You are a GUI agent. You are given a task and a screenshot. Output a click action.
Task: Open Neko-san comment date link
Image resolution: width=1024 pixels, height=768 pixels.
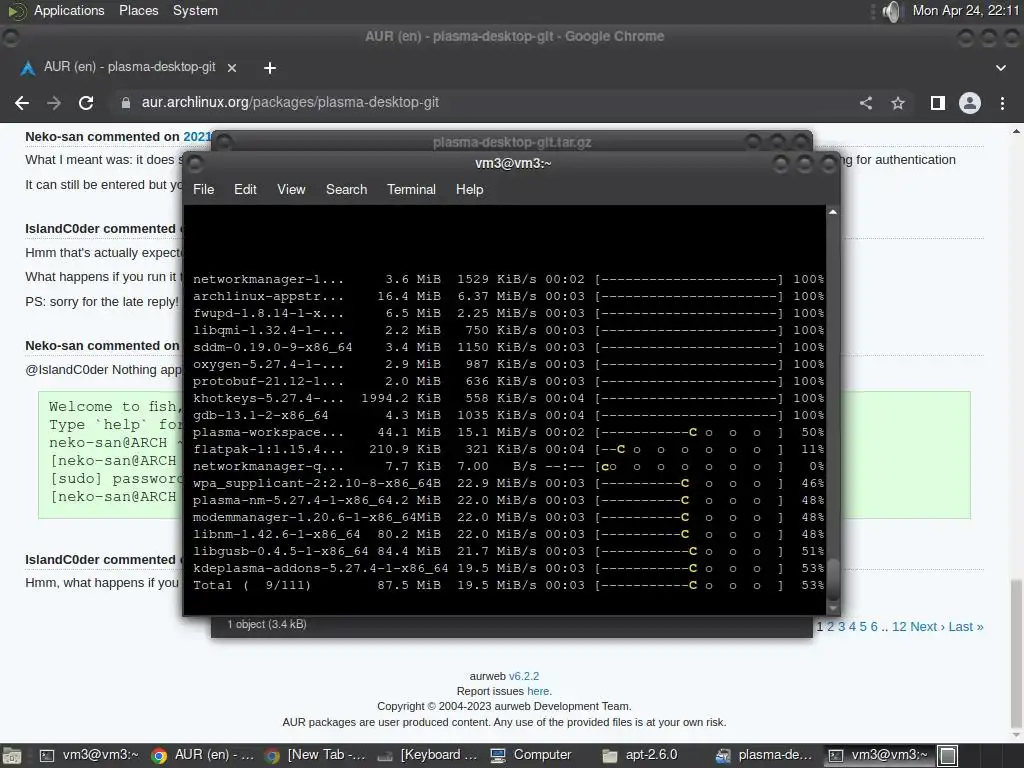pyautogui.click(x=197, y=136)
